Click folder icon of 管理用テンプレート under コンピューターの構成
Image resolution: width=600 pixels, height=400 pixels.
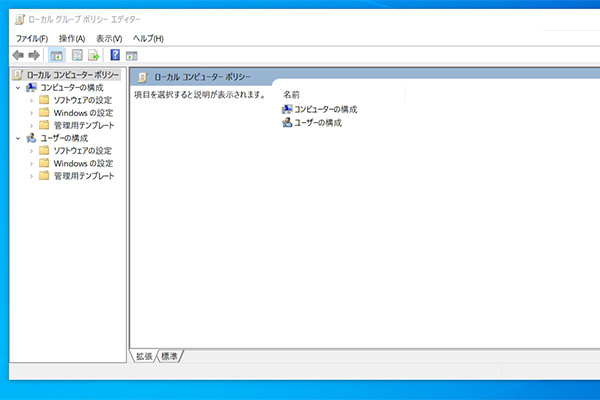[44, 125]
